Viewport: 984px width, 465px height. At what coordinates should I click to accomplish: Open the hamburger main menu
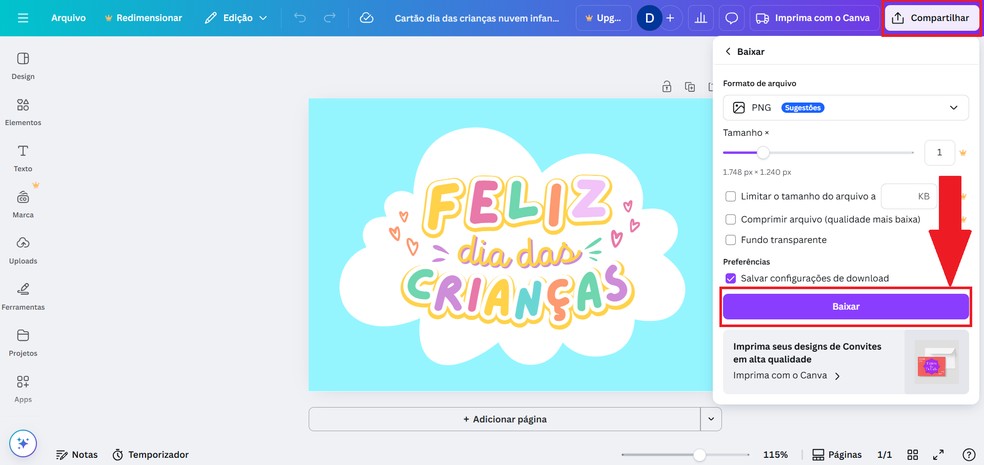pos(23,18)
